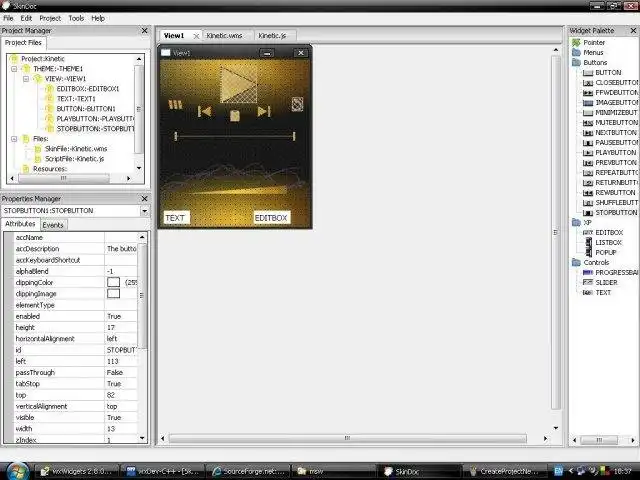Image resolution: width=640 pixels, height=480 pixels.
Task: Collapse the THEME:-THEME1 tree node
Action: tap(14, 69)
